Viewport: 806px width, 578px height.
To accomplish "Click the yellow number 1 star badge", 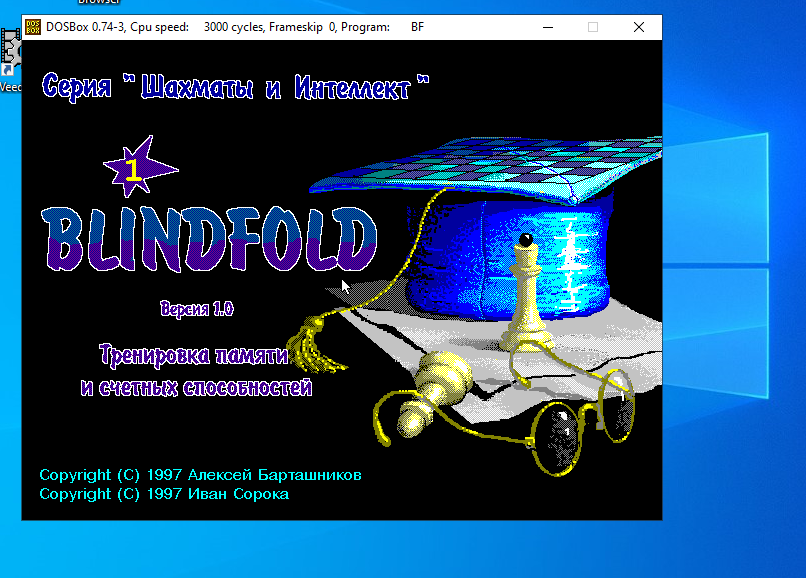I will click(137, 168).
